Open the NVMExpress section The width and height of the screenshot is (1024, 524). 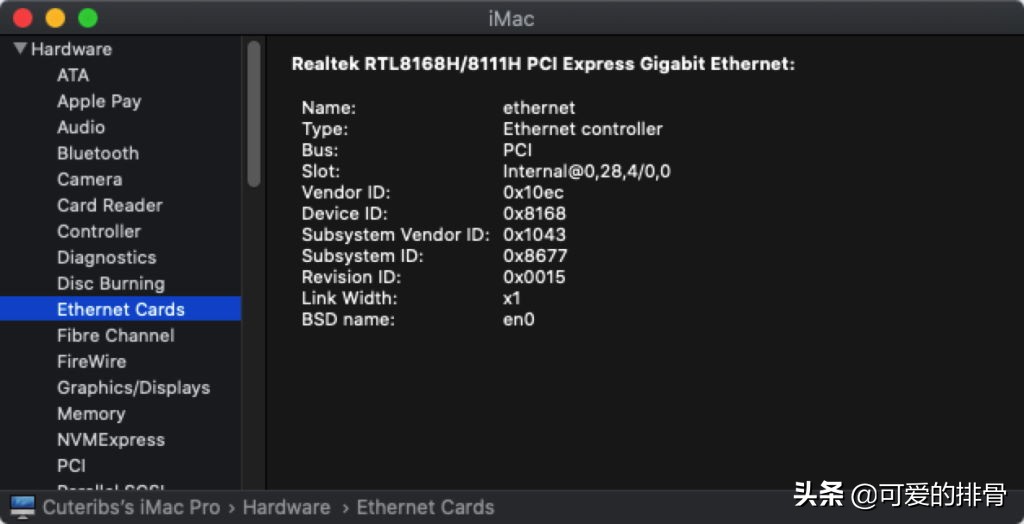point(110,439)
